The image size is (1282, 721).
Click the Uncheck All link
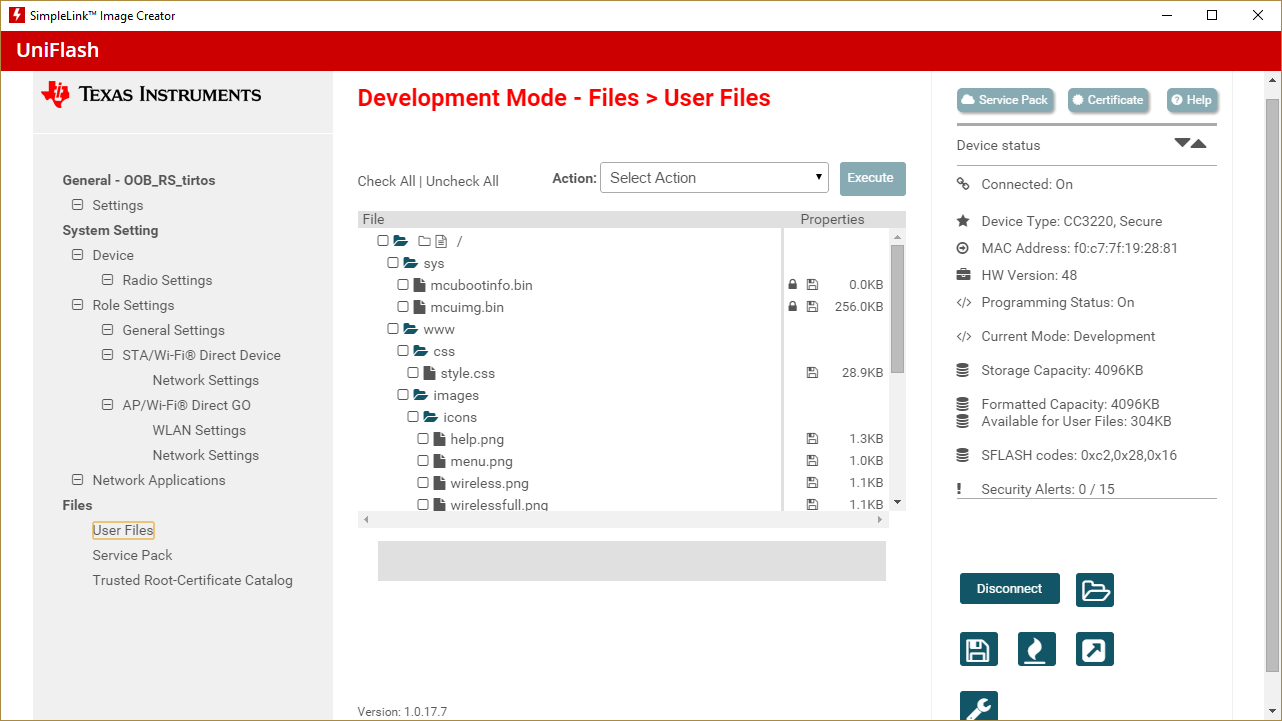[x=462, y=181]
